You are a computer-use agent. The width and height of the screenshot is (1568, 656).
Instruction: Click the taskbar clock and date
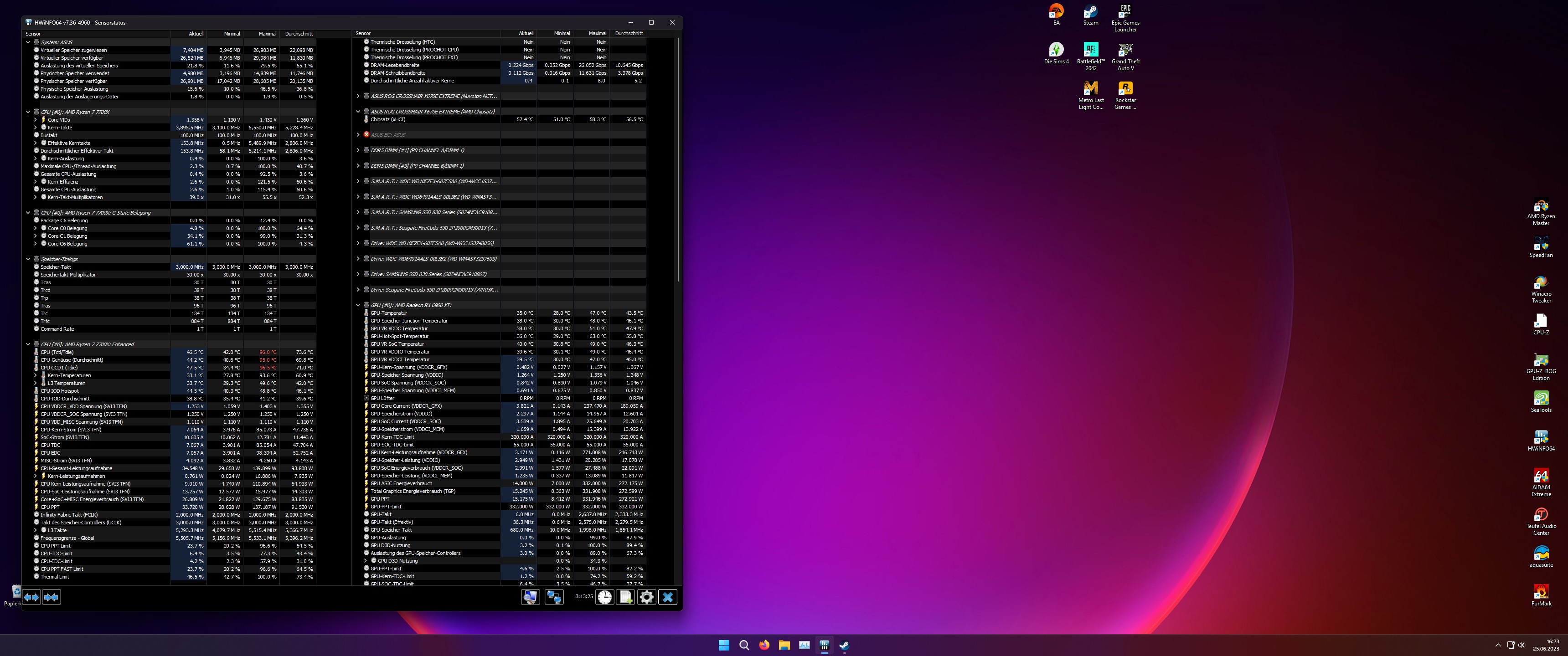(x=1546, y=645)
